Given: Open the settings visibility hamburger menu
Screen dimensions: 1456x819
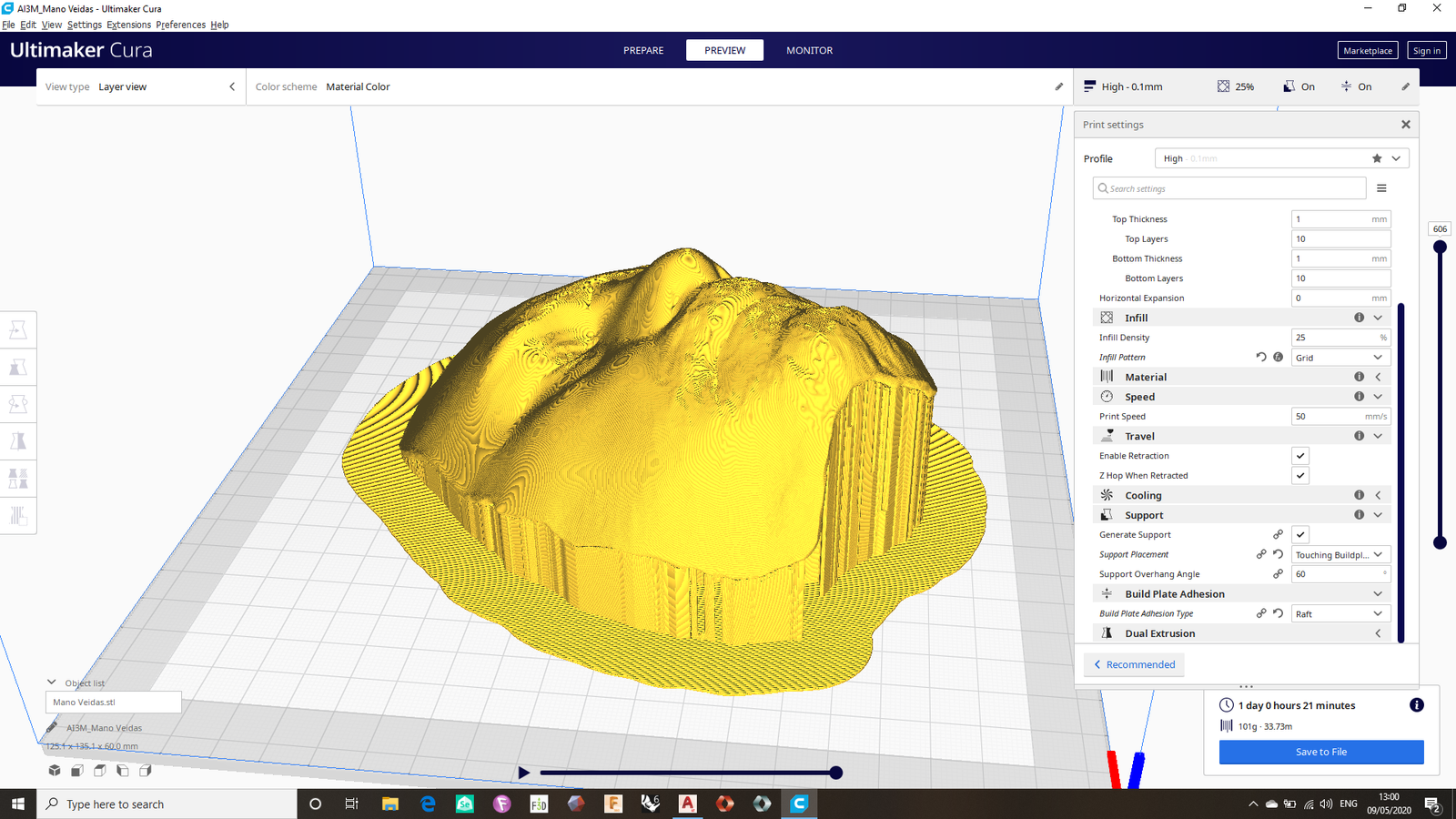Looking at the screenshot, I should (1381, 188).
